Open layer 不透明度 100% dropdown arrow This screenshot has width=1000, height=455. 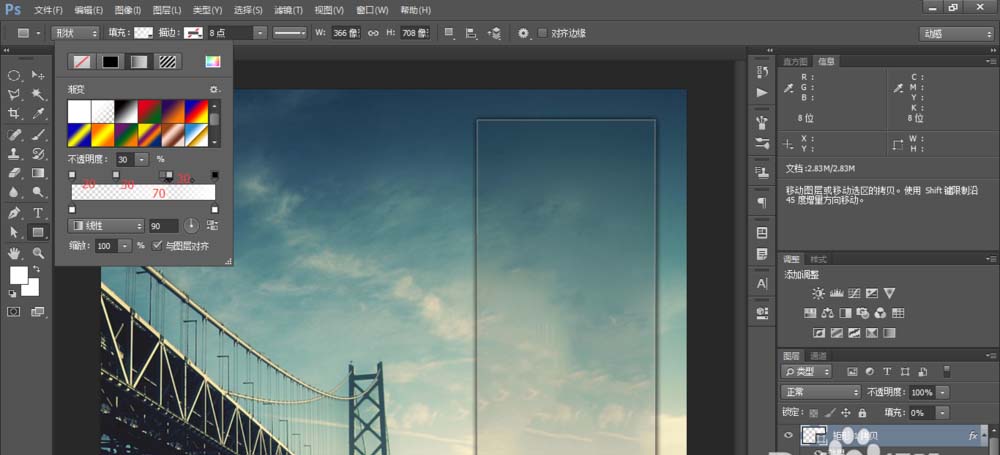(x=942, y=392)
